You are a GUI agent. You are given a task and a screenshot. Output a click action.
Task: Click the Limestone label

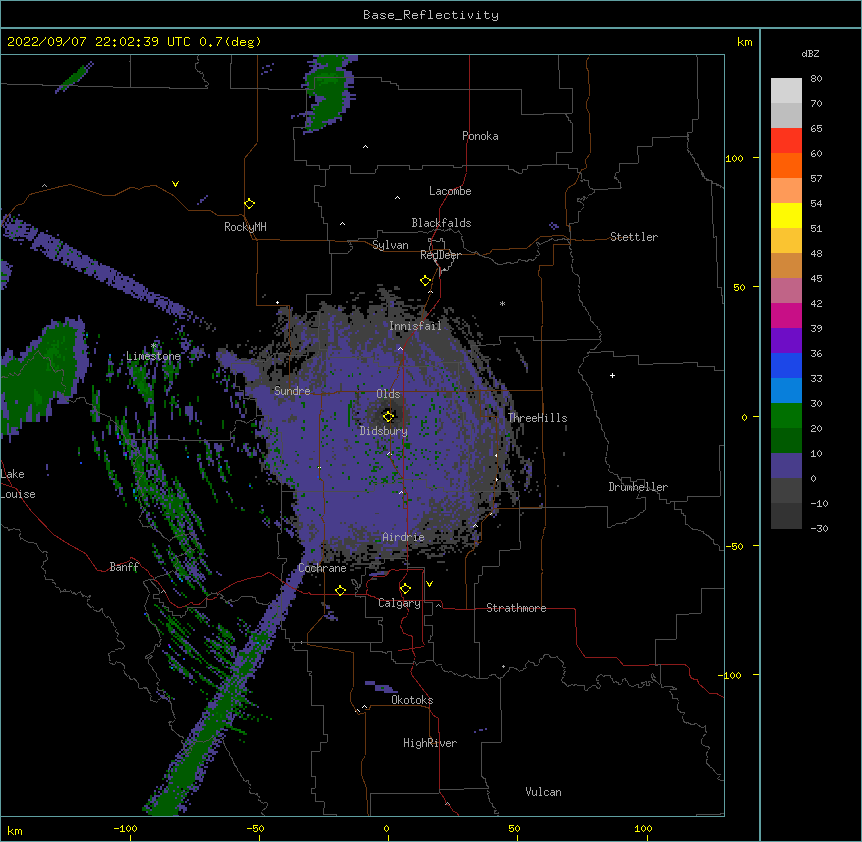153,356
